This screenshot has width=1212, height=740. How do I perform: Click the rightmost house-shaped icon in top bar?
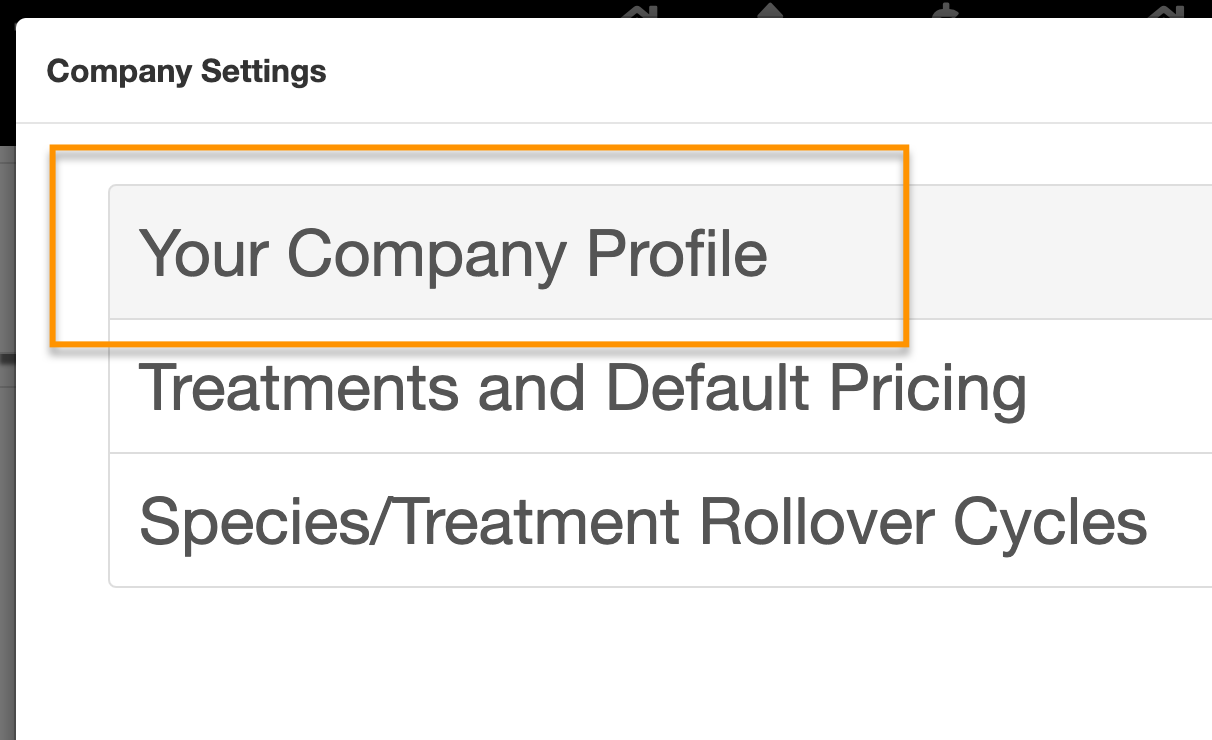point(1165,11)
